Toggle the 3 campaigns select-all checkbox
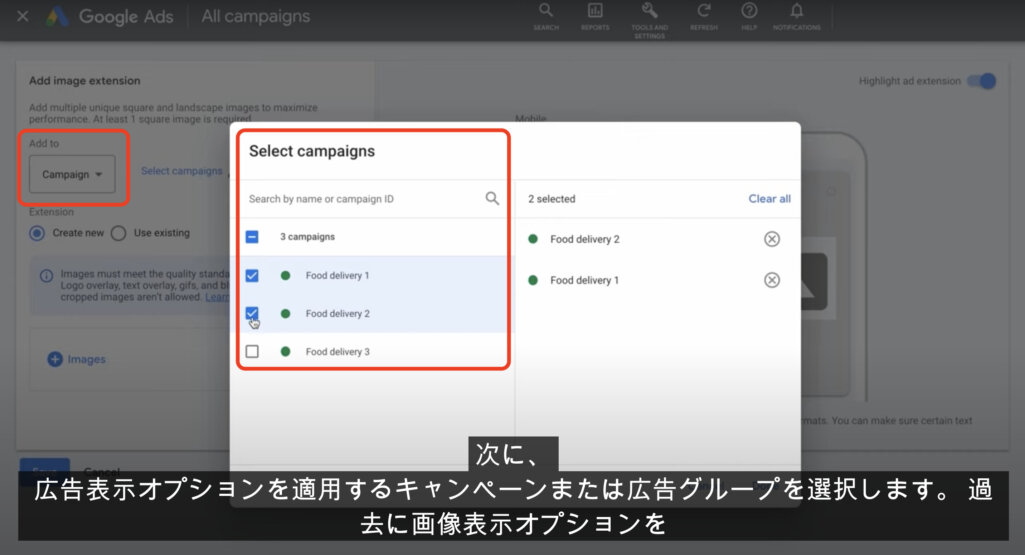Viewport: 1025px width, 555px height. point(252,237)
